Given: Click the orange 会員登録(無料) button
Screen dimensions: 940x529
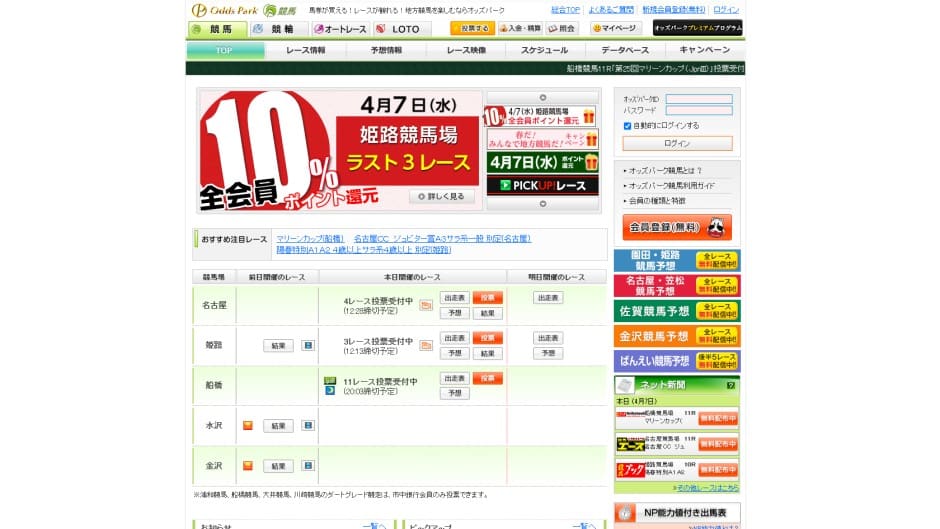Looking at the screenshot, I should tap(677, 227).
